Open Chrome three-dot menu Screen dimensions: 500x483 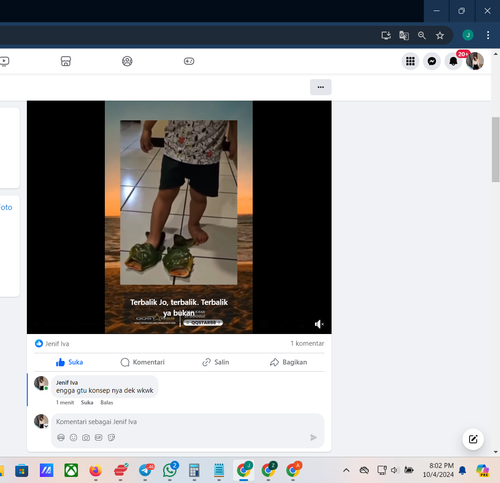(488, 35)
